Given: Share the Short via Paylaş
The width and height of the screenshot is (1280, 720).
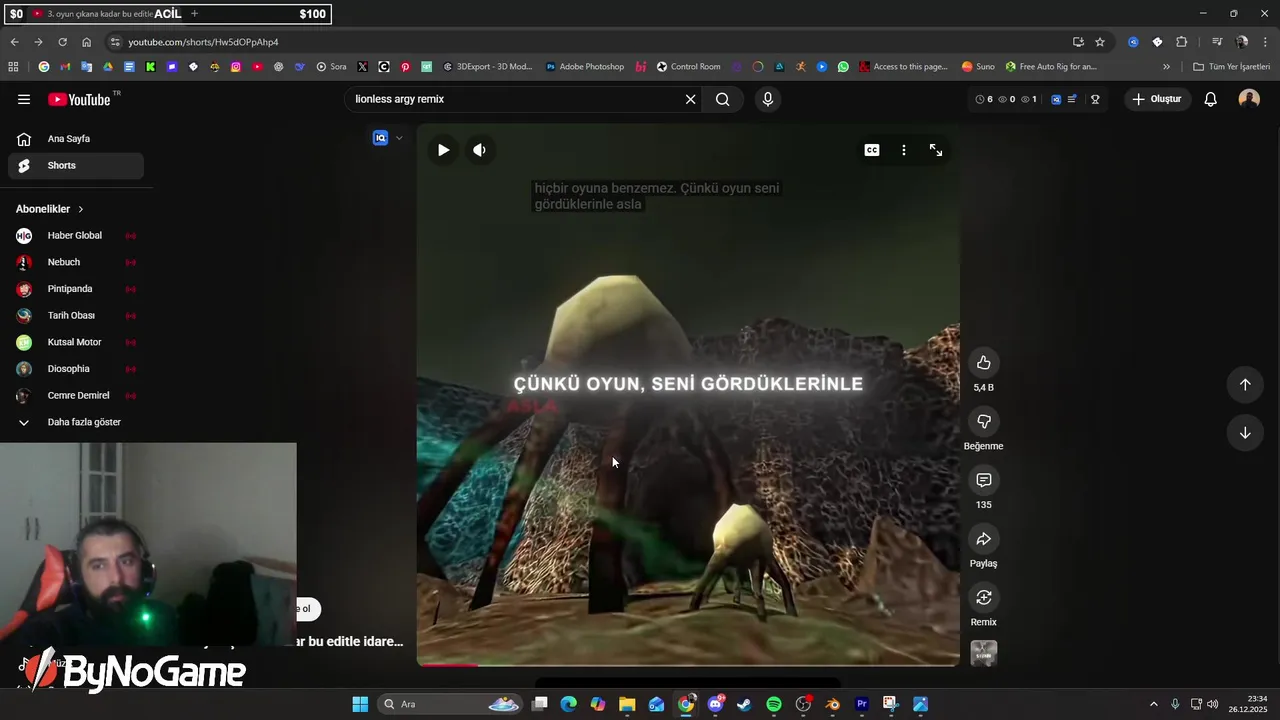Looking at the screenshot, I should pyautogui.click(x=984, y=539).
